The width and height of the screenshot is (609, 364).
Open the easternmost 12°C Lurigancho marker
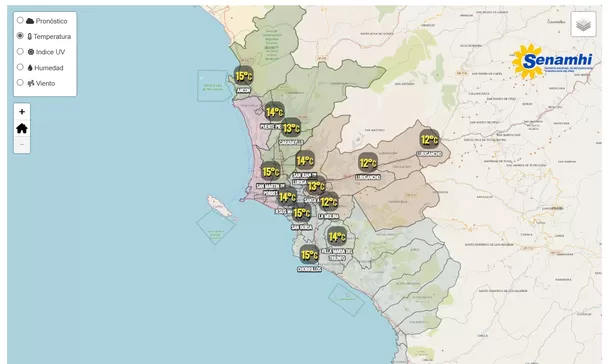430,139
